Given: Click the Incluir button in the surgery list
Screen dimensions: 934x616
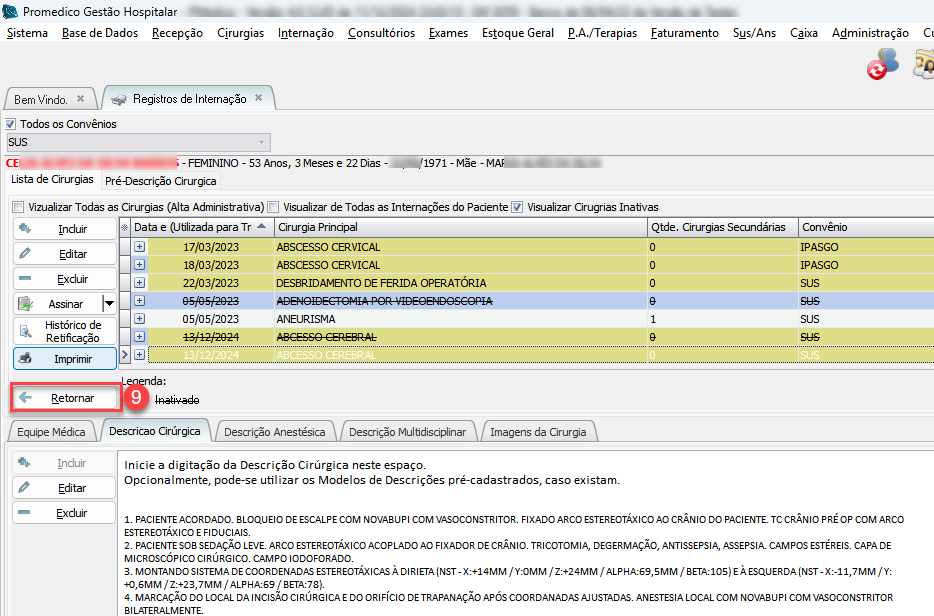Looking at the screenshot, I should click(65, 229).
